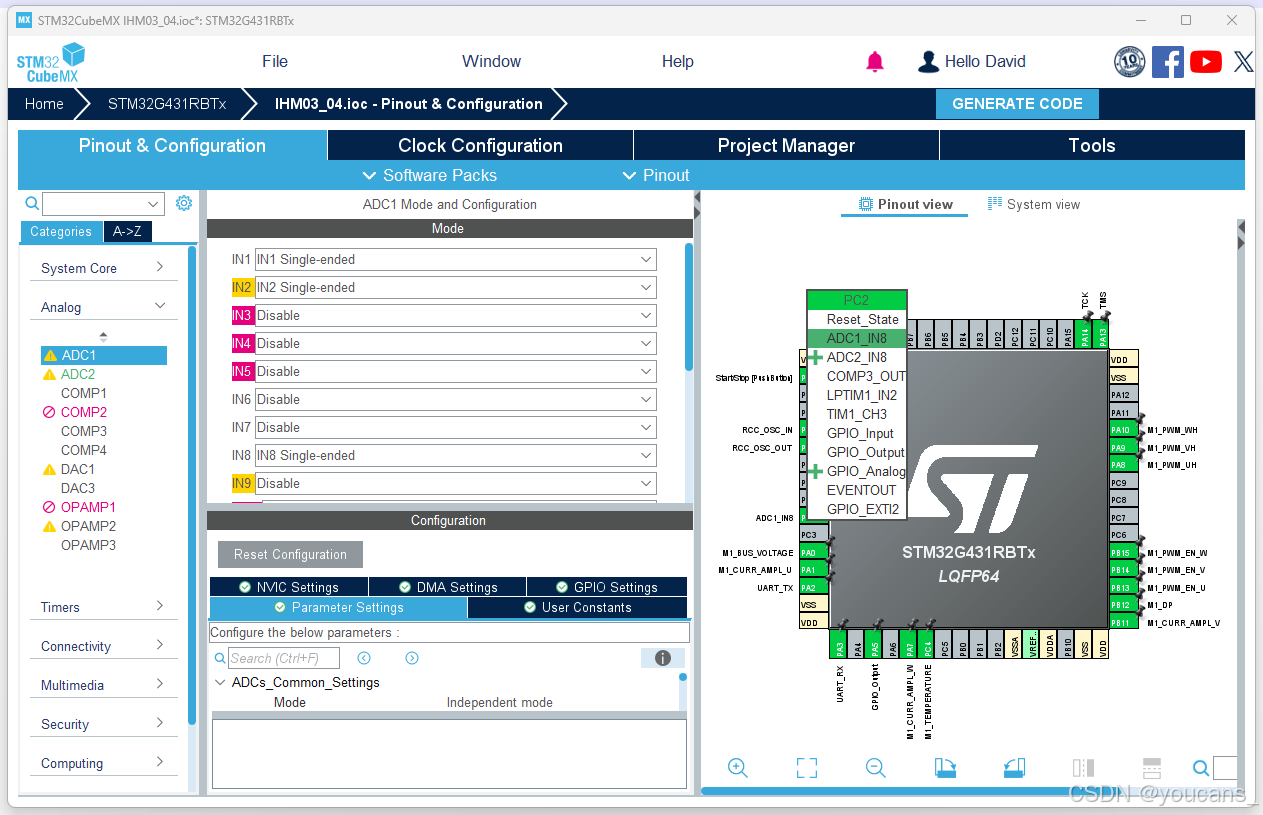Expand the System Core category
1263x815 pixels.
pos(102,268)
